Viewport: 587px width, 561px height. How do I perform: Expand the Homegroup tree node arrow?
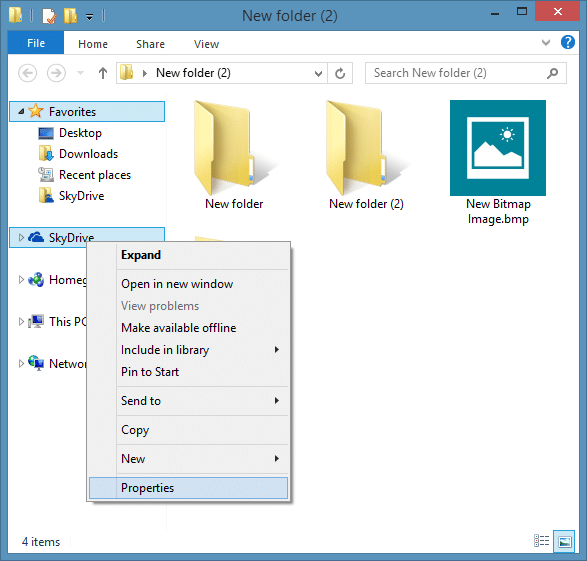click(x=21, y=280)
